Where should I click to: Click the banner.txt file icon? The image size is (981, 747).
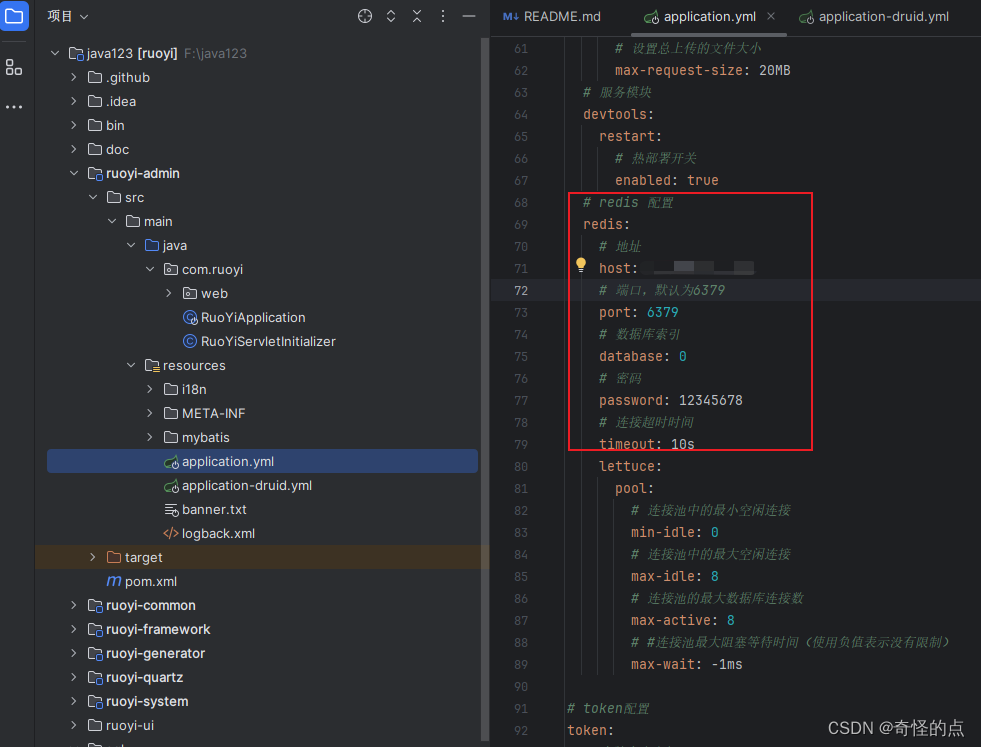(171, 510)
